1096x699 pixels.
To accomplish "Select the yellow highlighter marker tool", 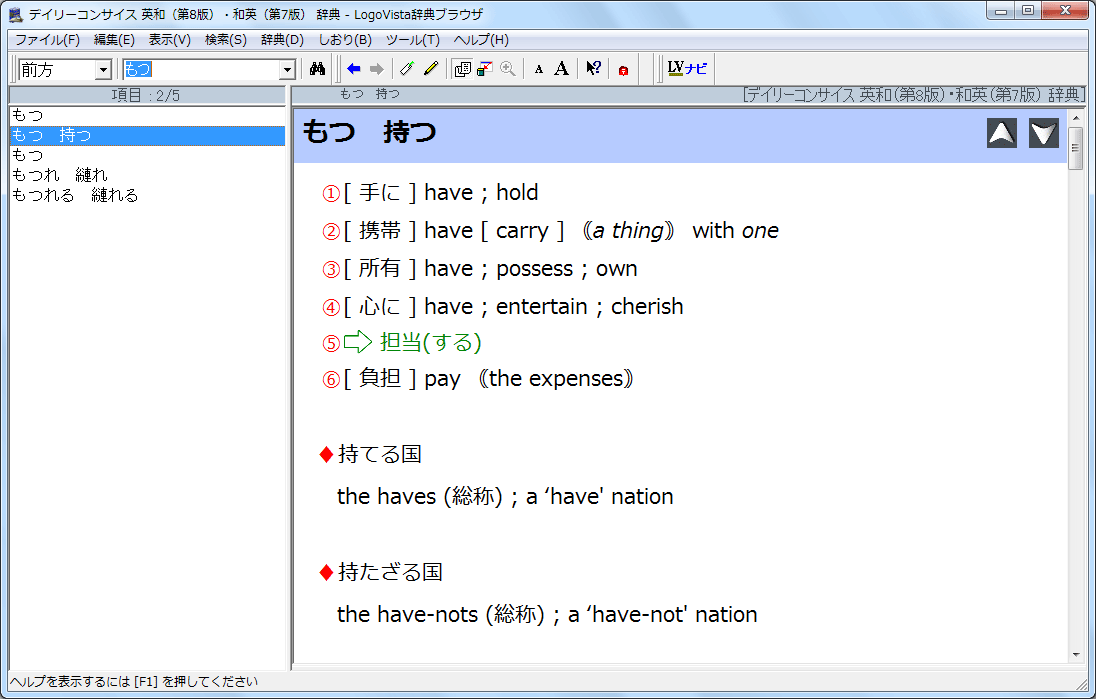I will tap(431, 69).
